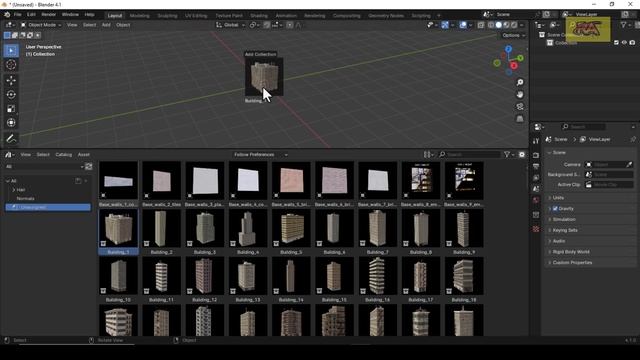This screenshot has height=360, width=640.
Task: Open the viewport Options dropdown
Action: 513,36
